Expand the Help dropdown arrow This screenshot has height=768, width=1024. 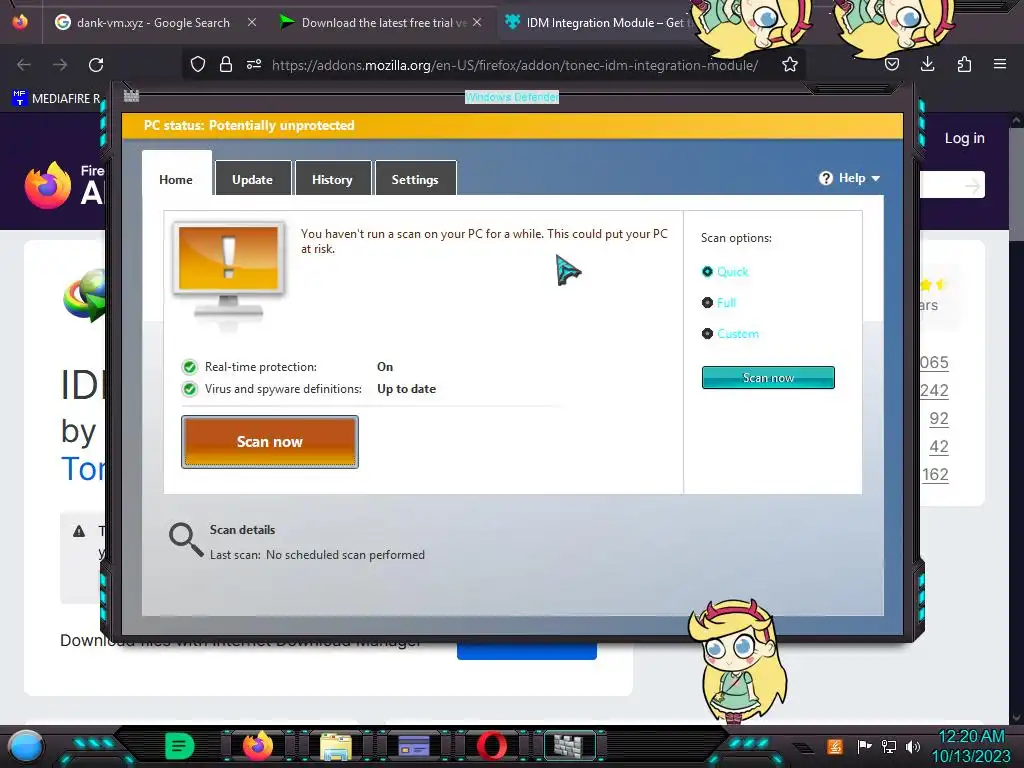coord(876,178)
